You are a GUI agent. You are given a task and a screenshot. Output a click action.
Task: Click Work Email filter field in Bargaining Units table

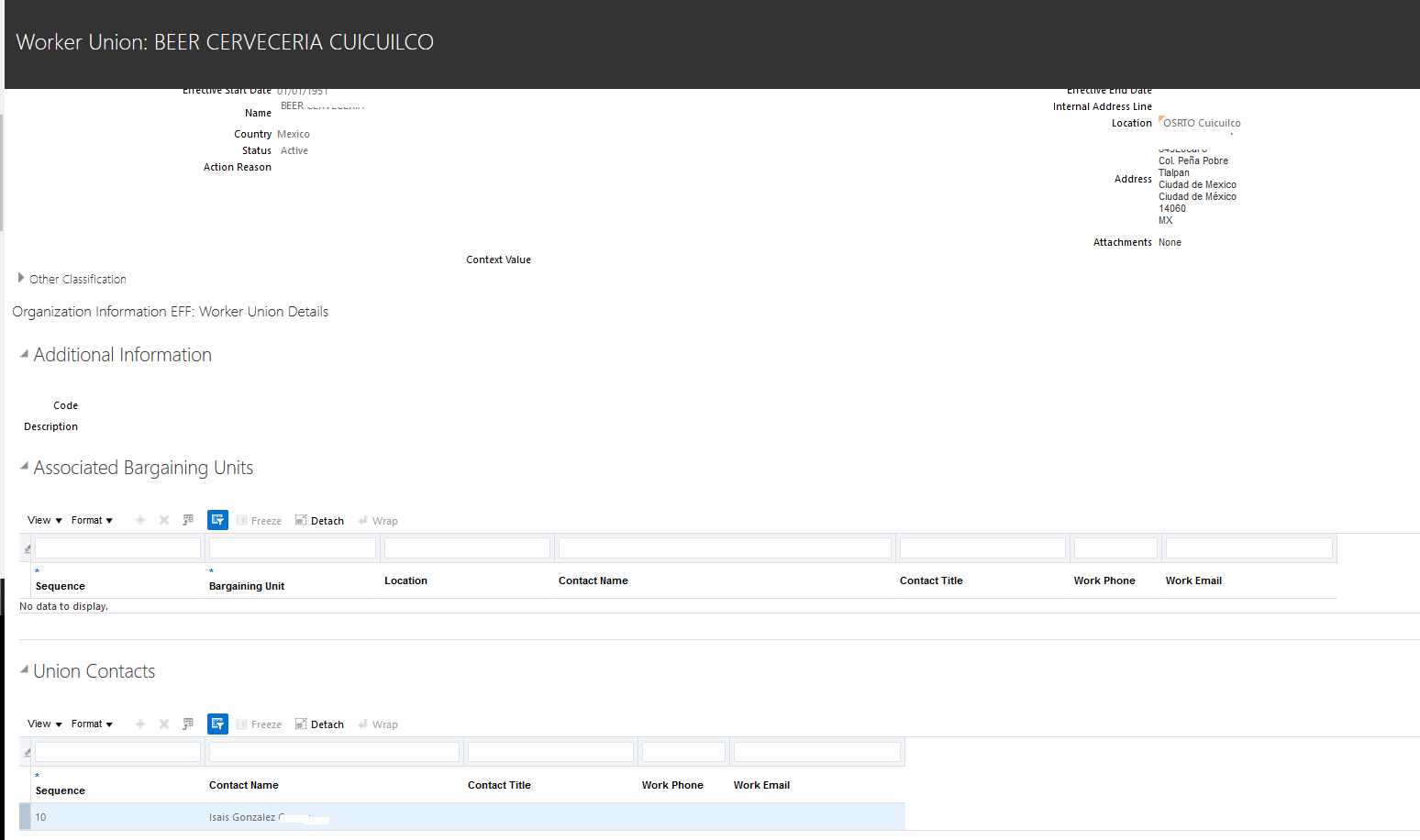click(1249, 548)
